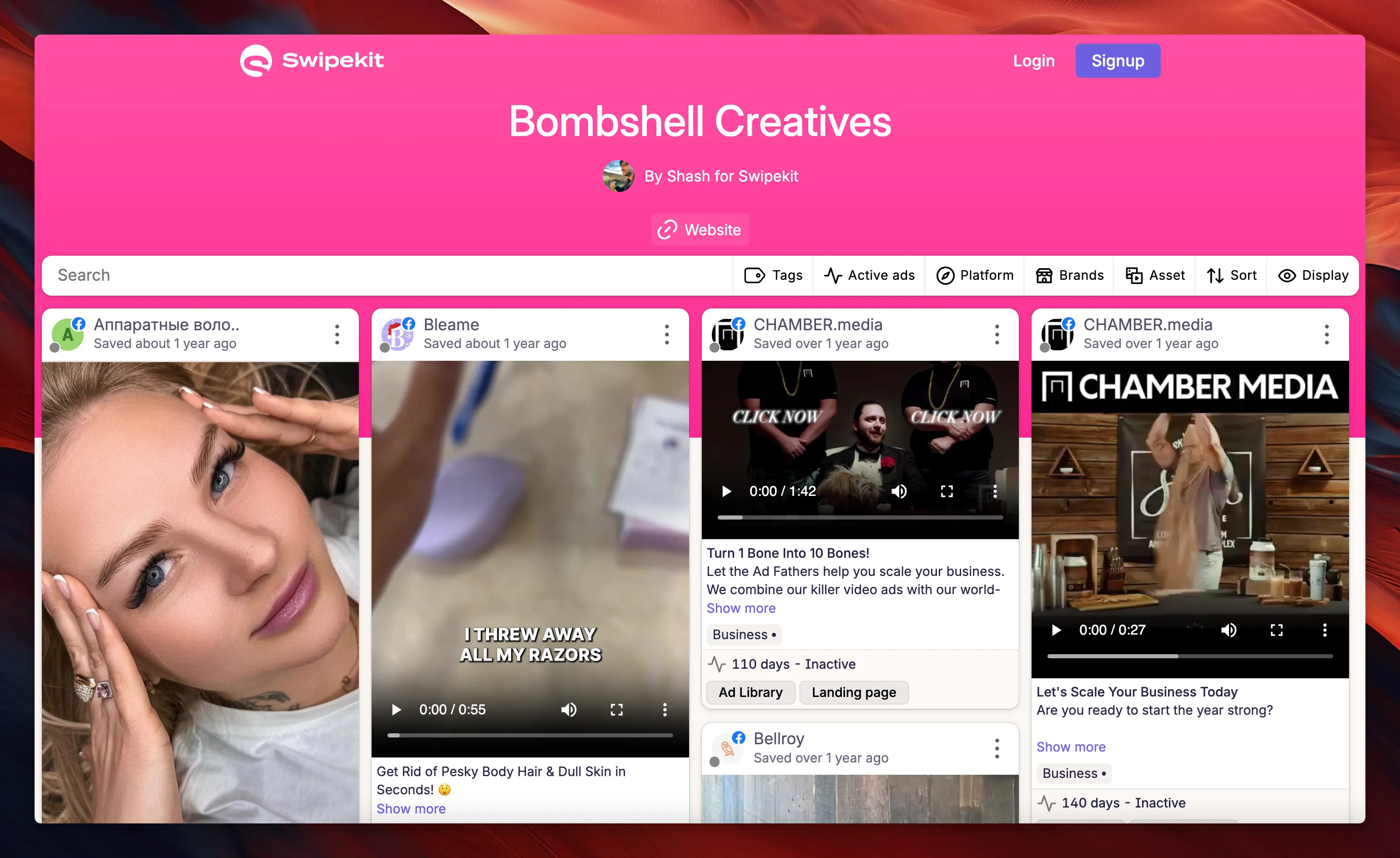Click the Аппаратные воло.. brand name
The width and height of the screenshot is (1400, 858).
[166, 324]
